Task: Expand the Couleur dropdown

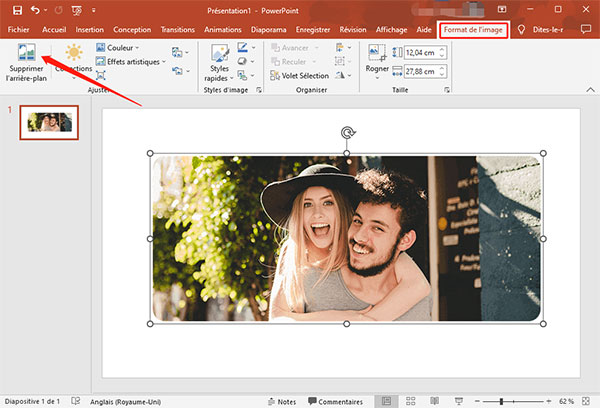Action: (118, 47)
